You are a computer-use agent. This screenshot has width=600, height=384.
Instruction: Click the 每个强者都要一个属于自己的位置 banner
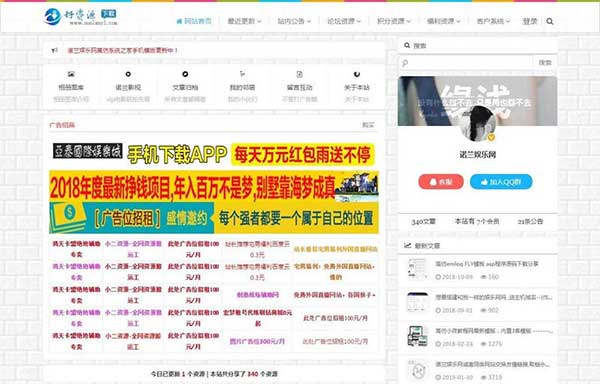point(295,218)
